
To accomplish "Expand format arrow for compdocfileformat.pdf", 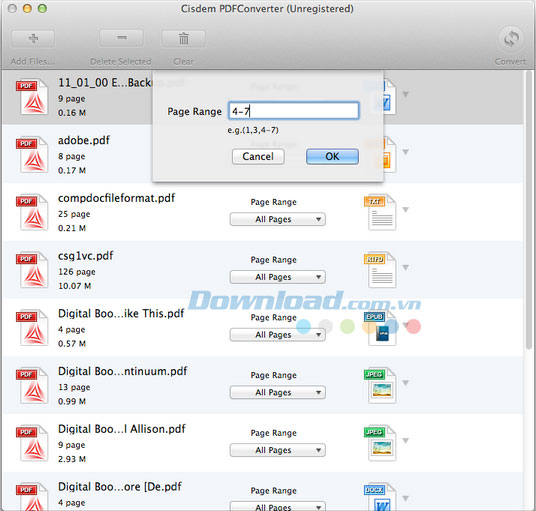I will tap(405, 210).
